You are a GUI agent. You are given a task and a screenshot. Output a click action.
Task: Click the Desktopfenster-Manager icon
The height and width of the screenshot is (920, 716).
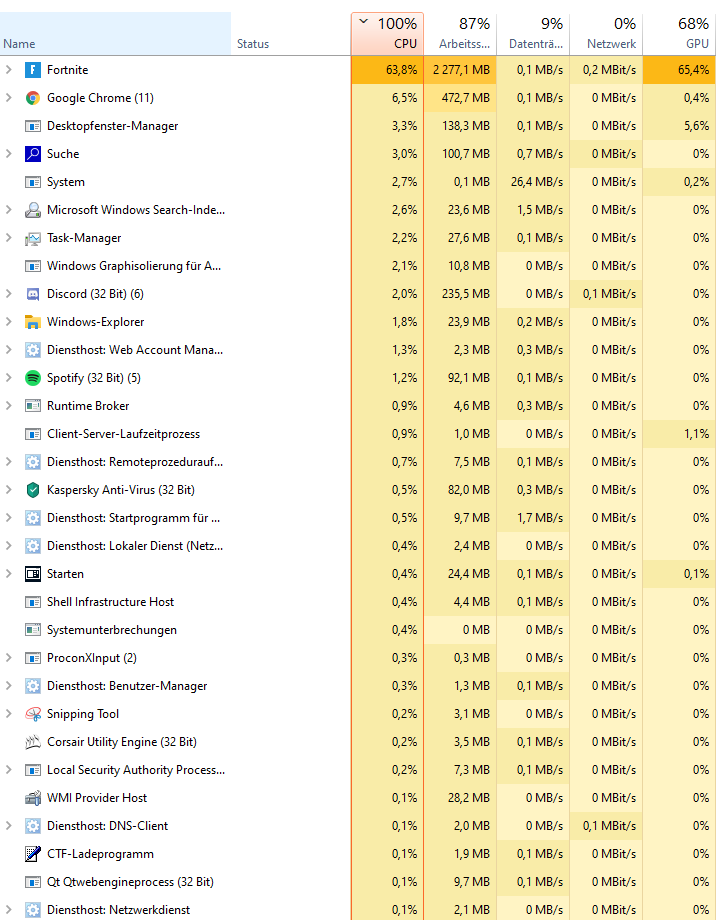33,126
